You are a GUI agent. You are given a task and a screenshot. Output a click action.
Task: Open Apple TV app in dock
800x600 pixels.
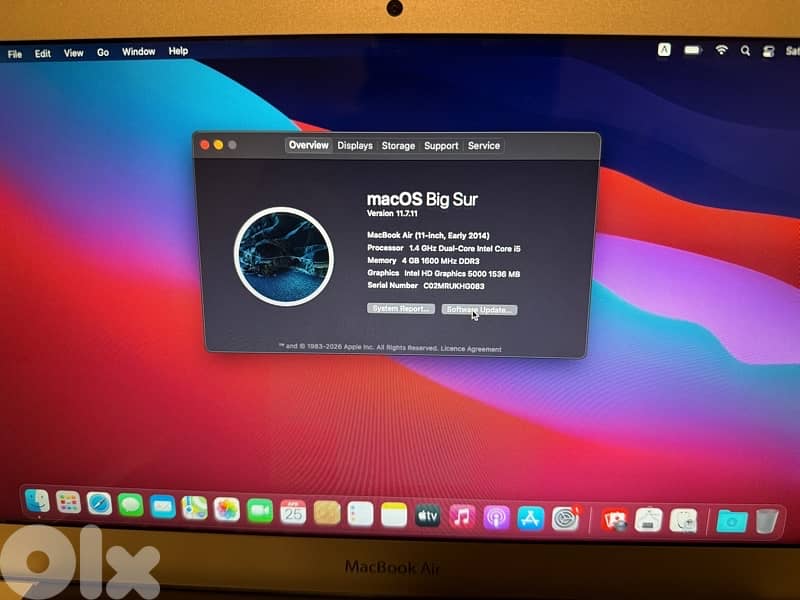click(x=428, y=516)
